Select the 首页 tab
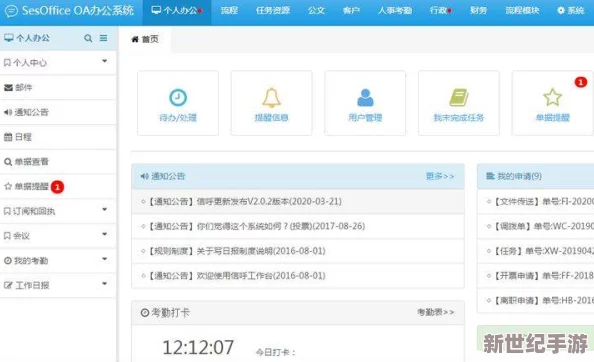594x362 pixels. click(x=145, y=39)
